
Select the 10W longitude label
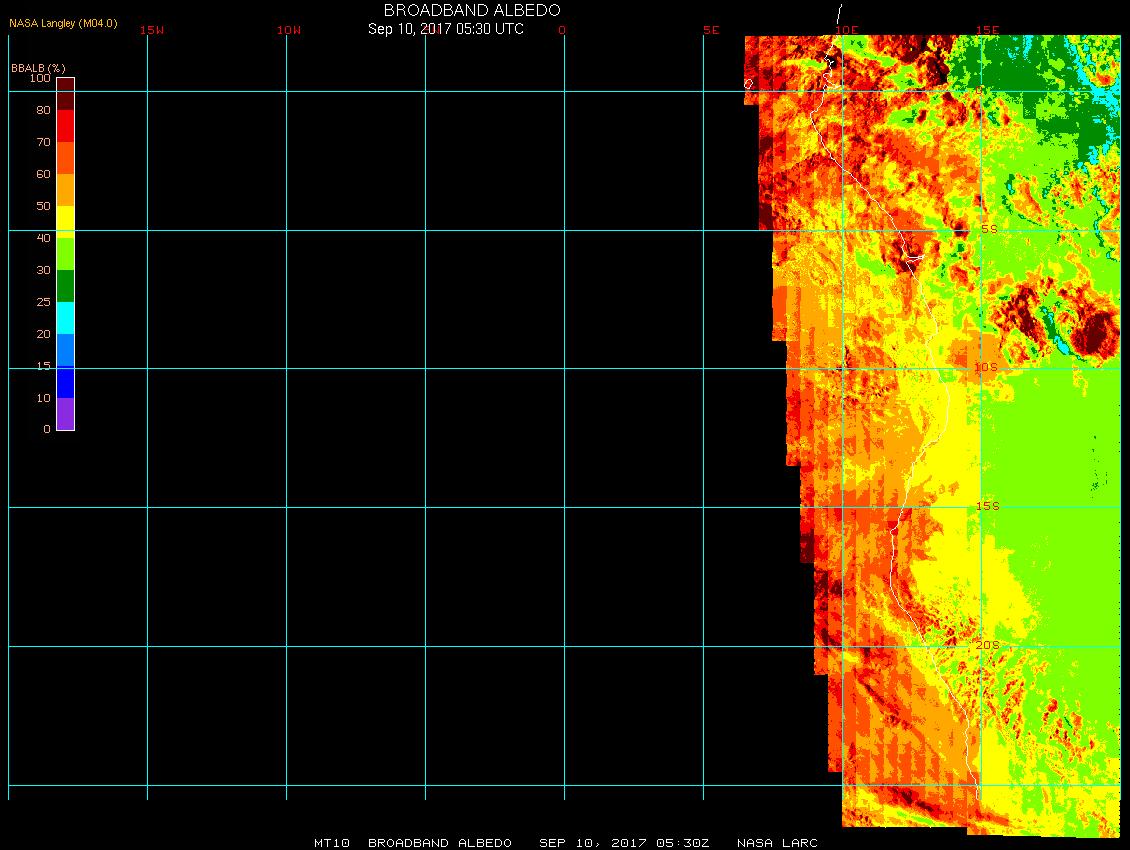click(x=289, y=30)
